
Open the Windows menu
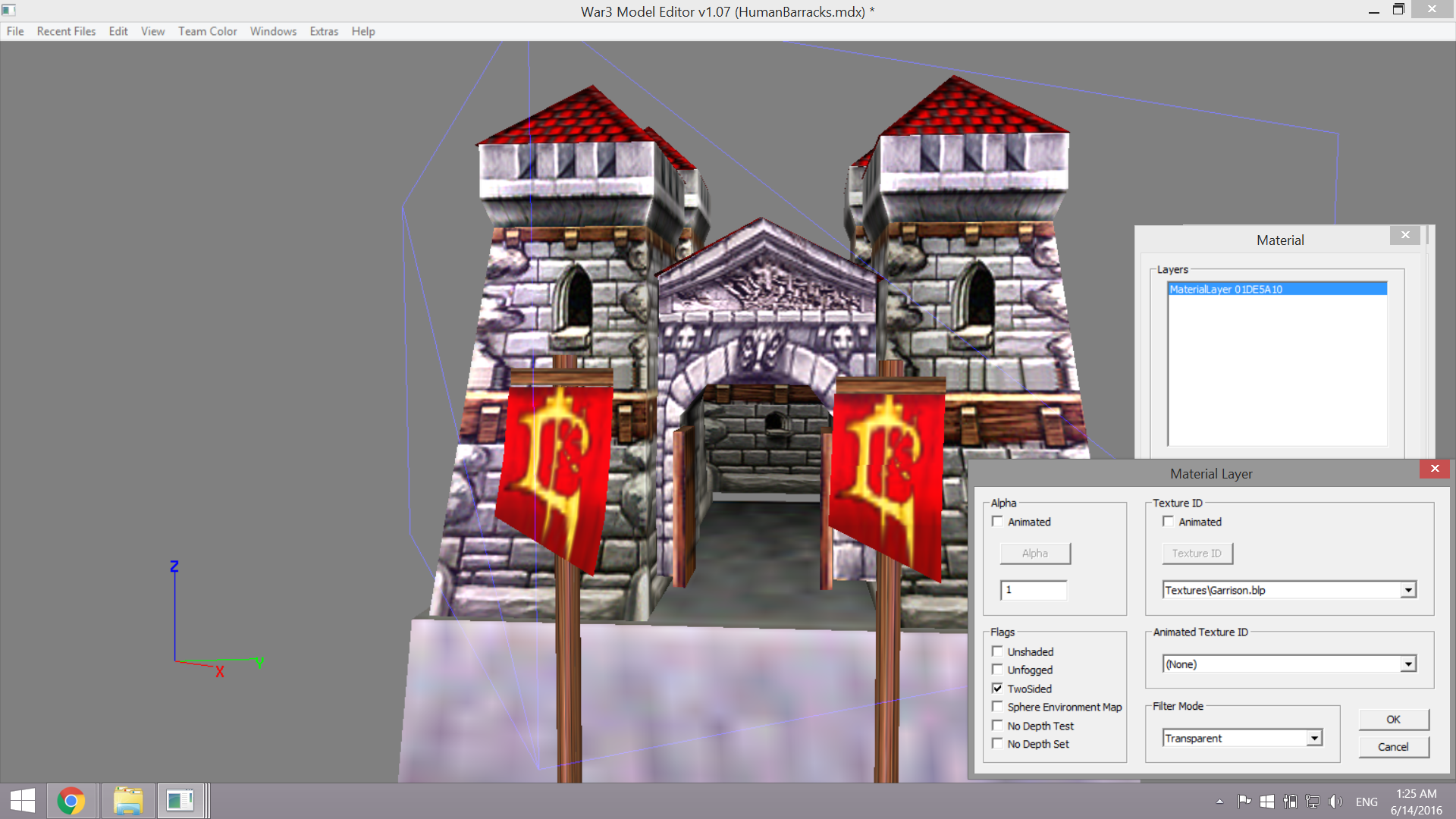[x=273, y=31]
